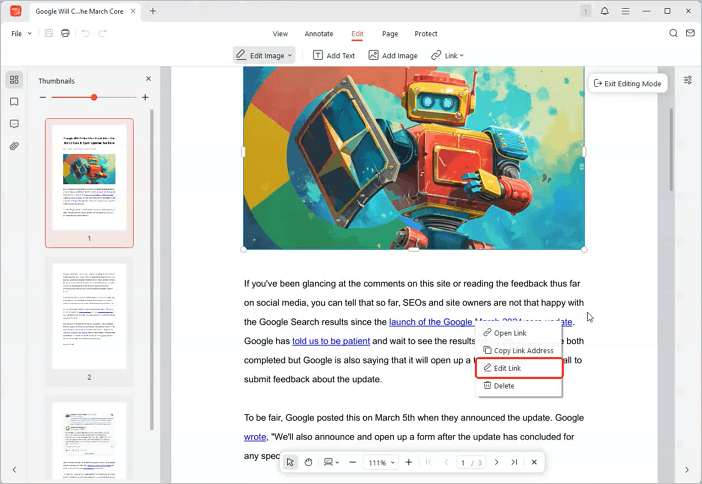Open a new tab with plus button

tap(153, 11)
